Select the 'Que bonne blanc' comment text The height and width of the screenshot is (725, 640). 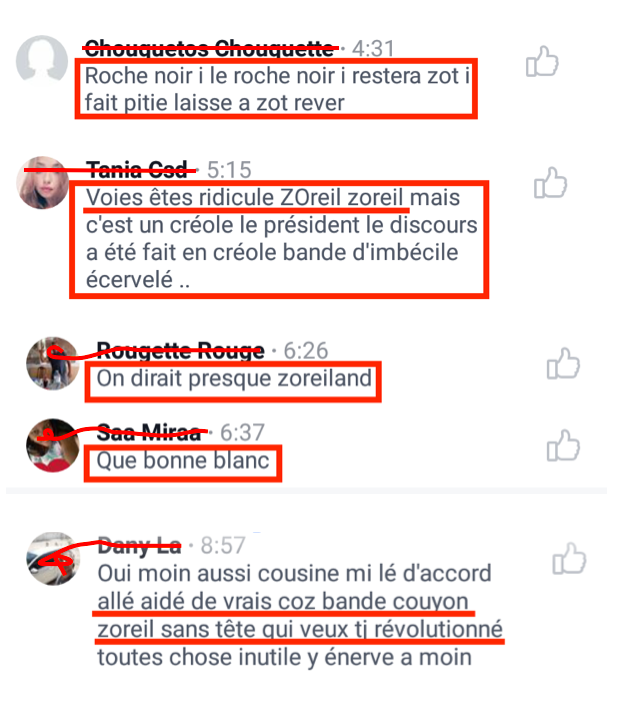[183, 461]
